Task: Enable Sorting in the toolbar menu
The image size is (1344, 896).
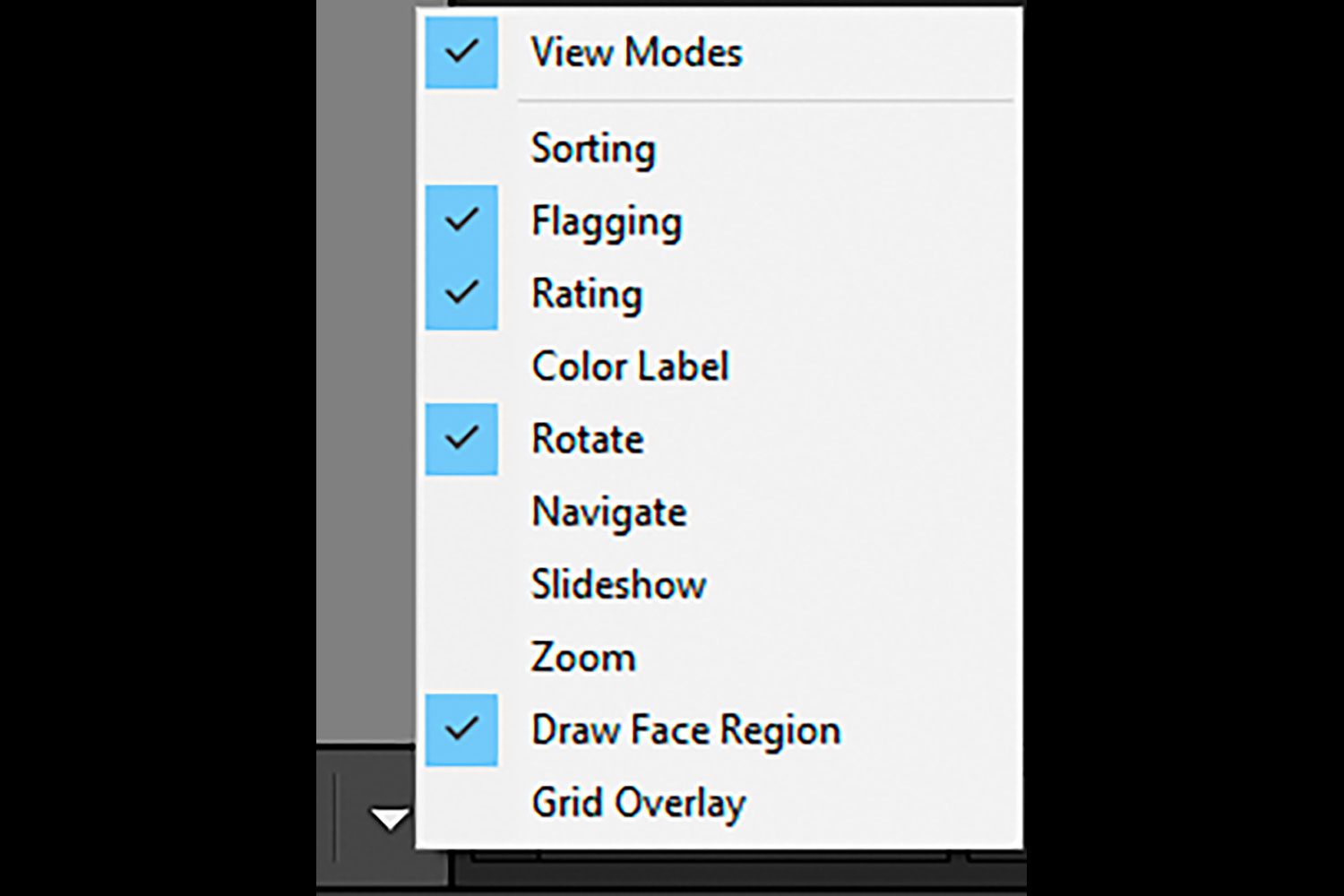Action: coord(593,149)
